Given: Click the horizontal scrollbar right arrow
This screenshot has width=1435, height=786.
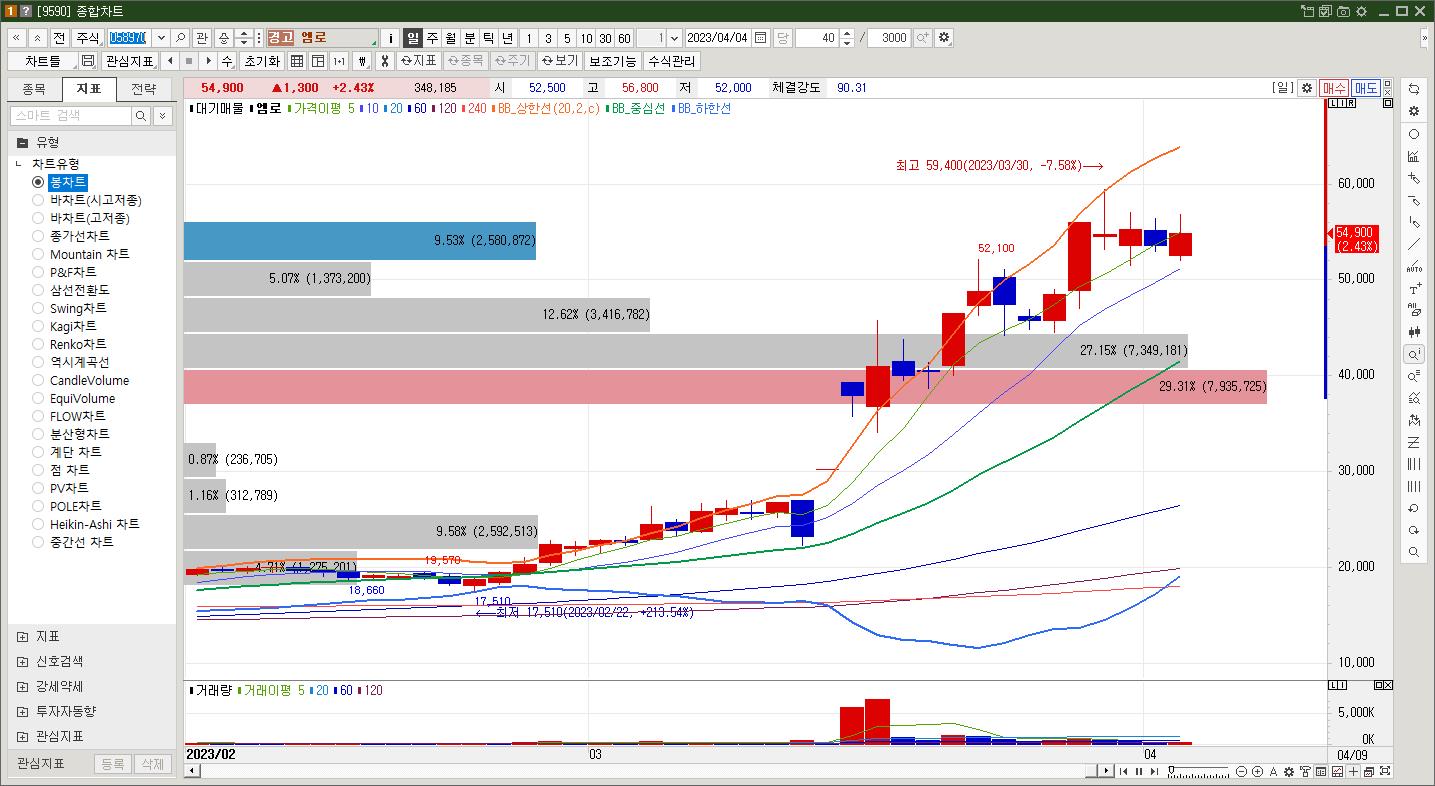Looking at the screenshot, I should pyautogui.click(x=1105, y=771).
